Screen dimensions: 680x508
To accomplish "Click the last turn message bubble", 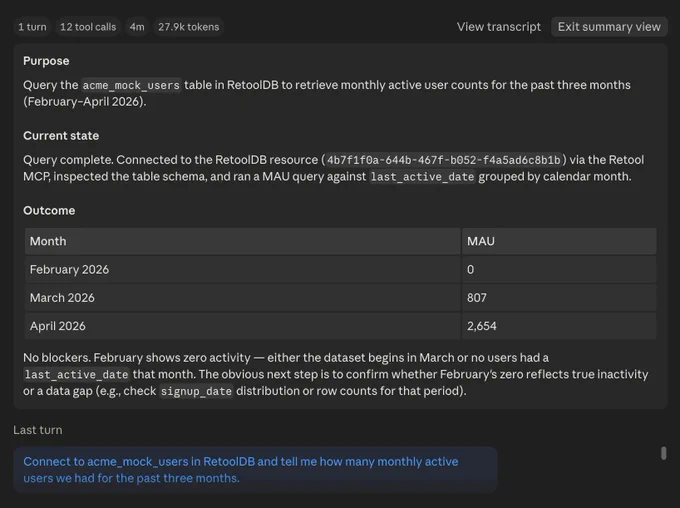I will point(255,470).
